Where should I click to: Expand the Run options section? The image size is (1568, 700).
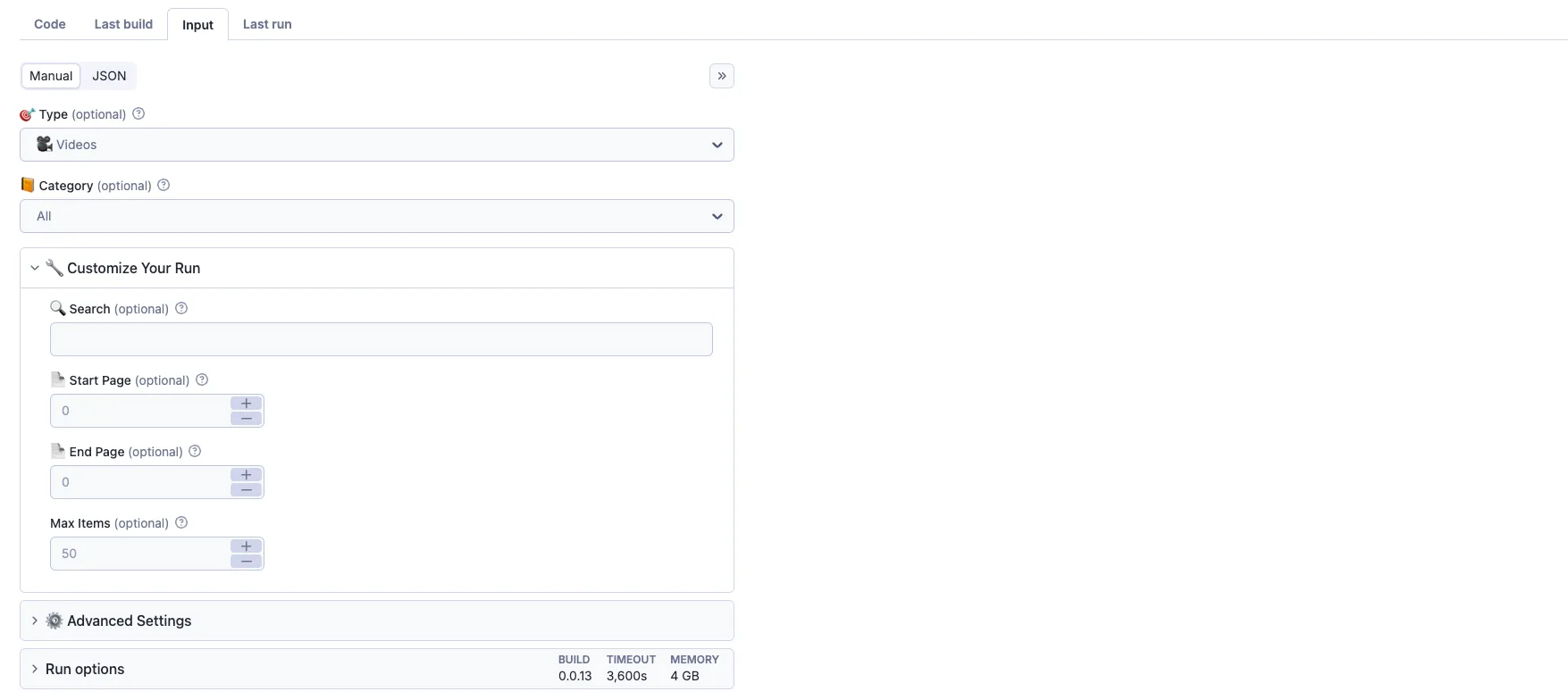click(377, 669)
